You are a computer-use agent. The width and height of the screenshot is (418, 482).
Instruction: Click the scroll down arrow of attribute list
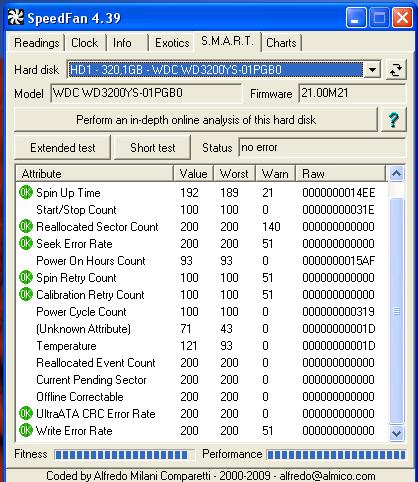[396, 433]
